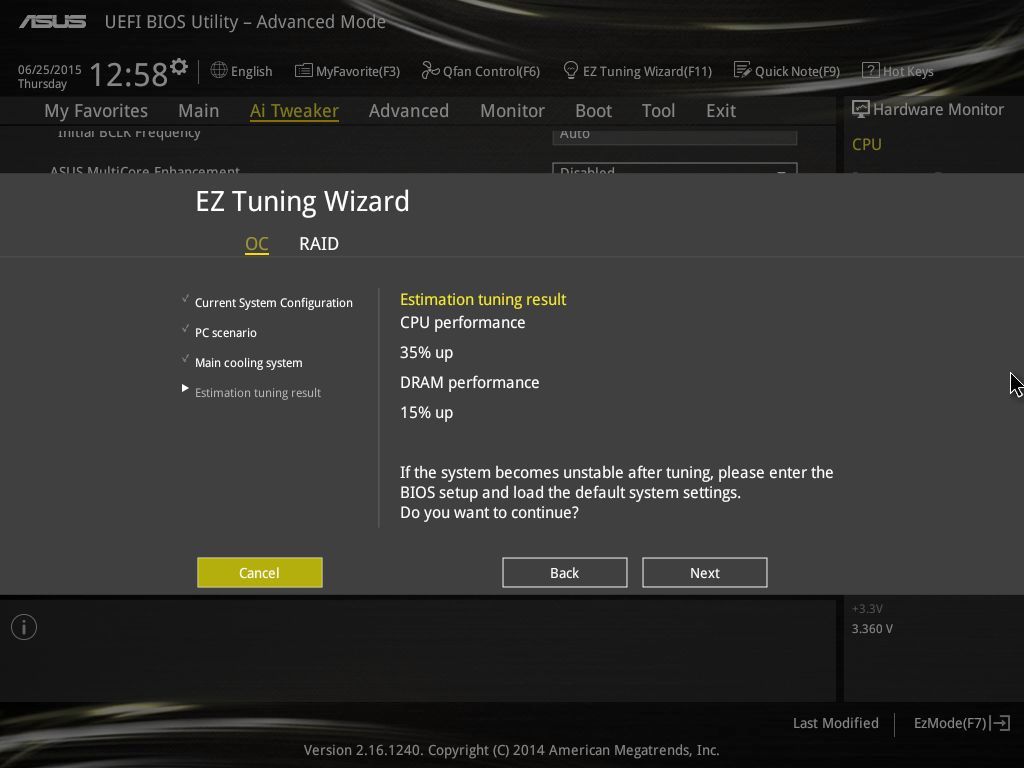Select the Ai Tweaker tab
Screen dimensions: 1024x768
coord(294,111)
